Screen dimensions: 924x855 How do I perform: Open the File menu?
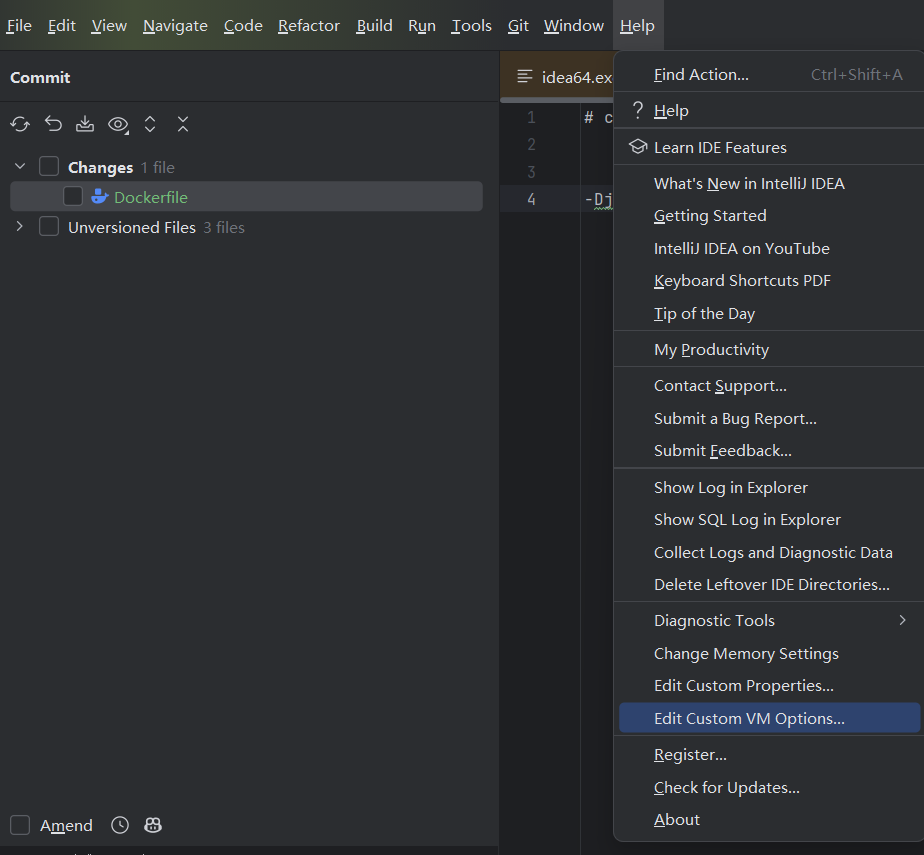19,26
